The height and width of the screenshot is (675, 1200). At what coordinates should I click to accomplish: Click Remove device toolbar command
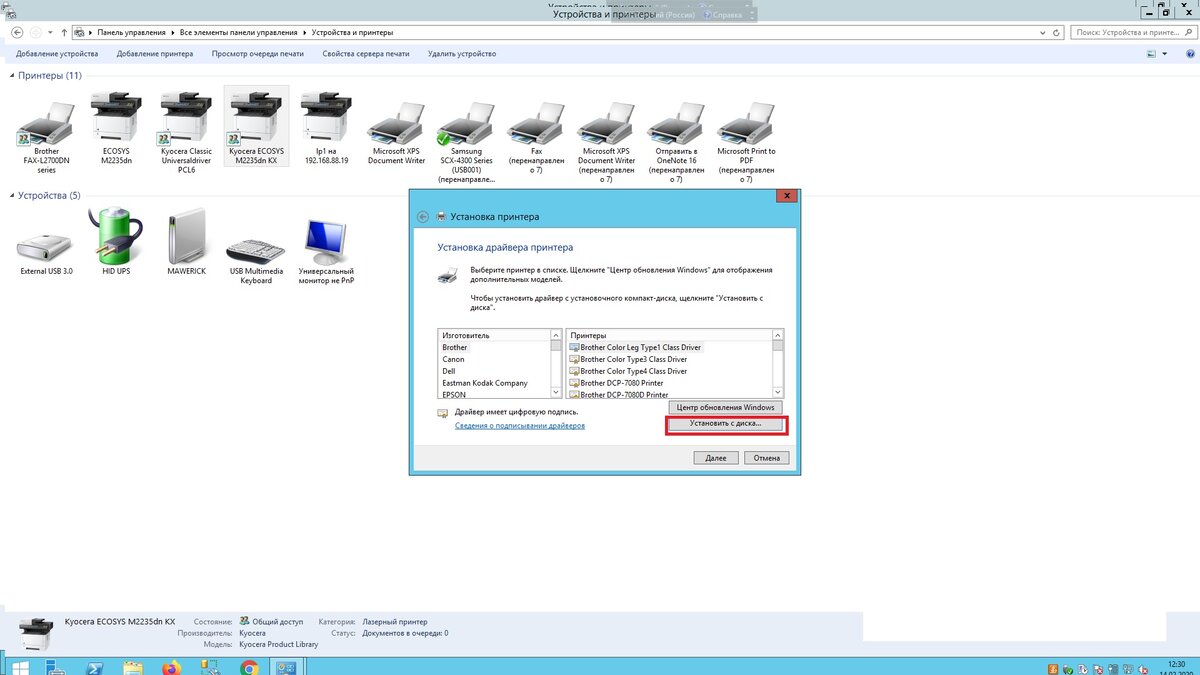(462, 54)
